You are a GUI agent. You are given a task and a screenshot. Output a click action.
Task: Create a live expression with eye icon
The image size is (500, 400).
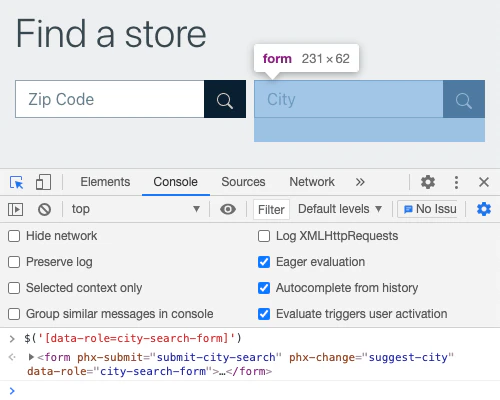(x=228, y=209)
